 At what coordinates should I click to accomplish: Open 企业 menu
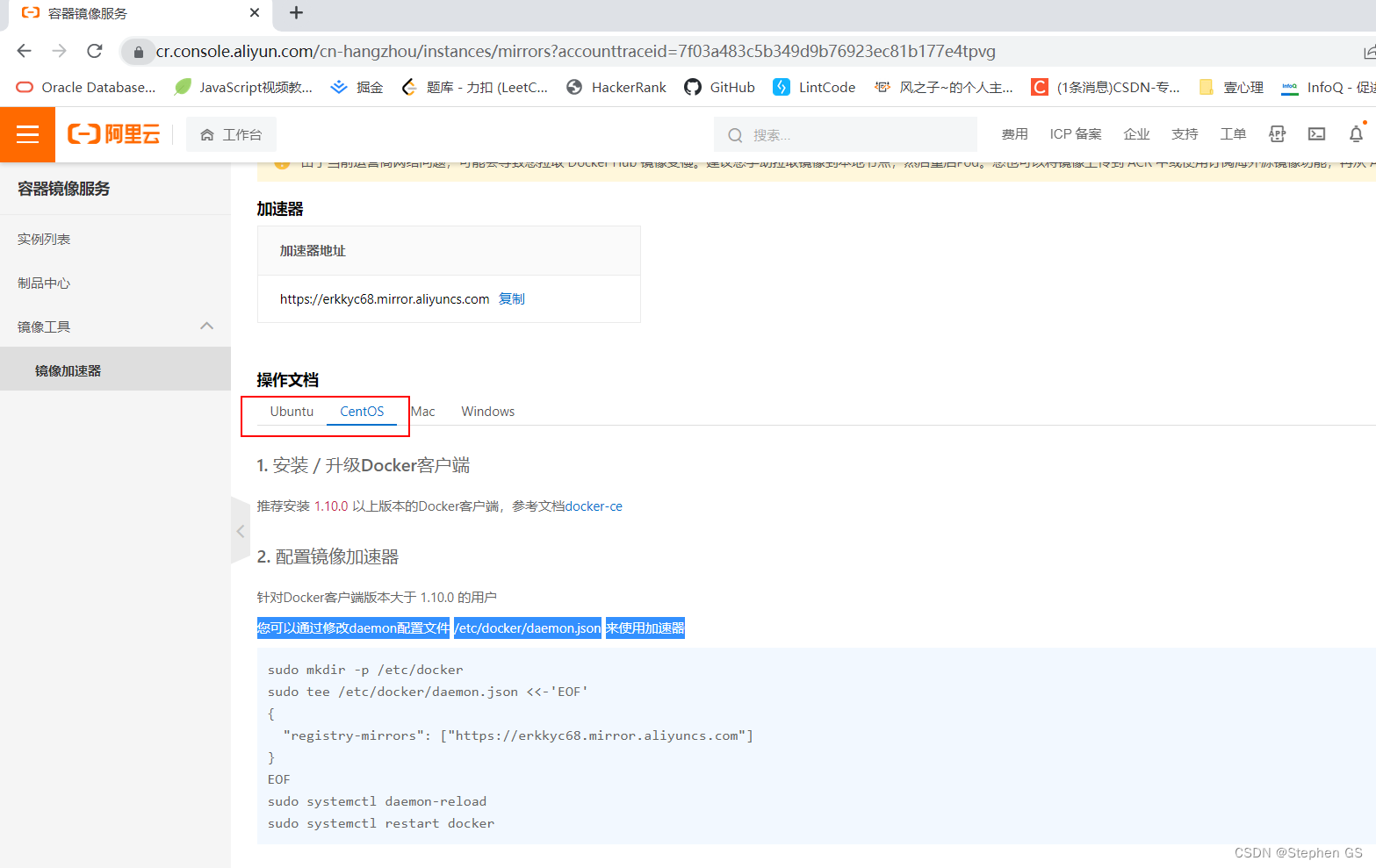coord(1136,134)
